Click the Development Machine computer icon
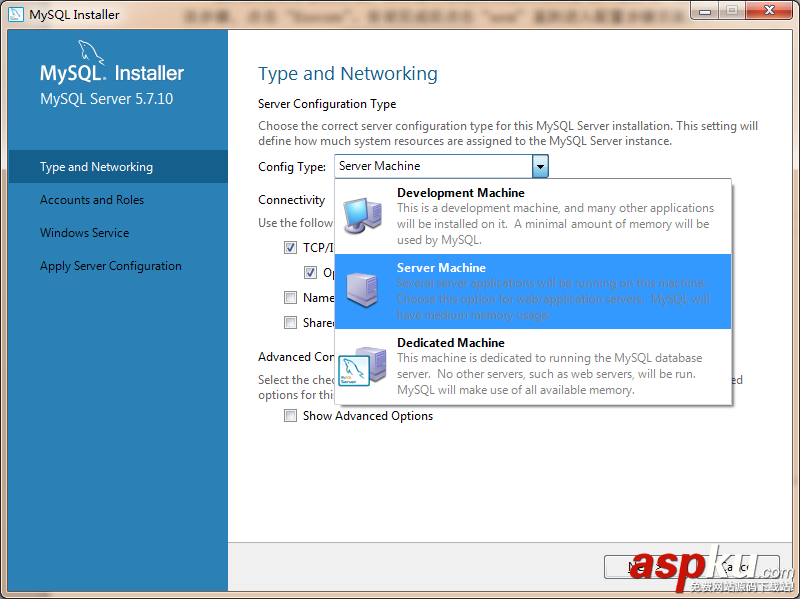Viewport: 800px width, 599px height. [x=363, y=215]
